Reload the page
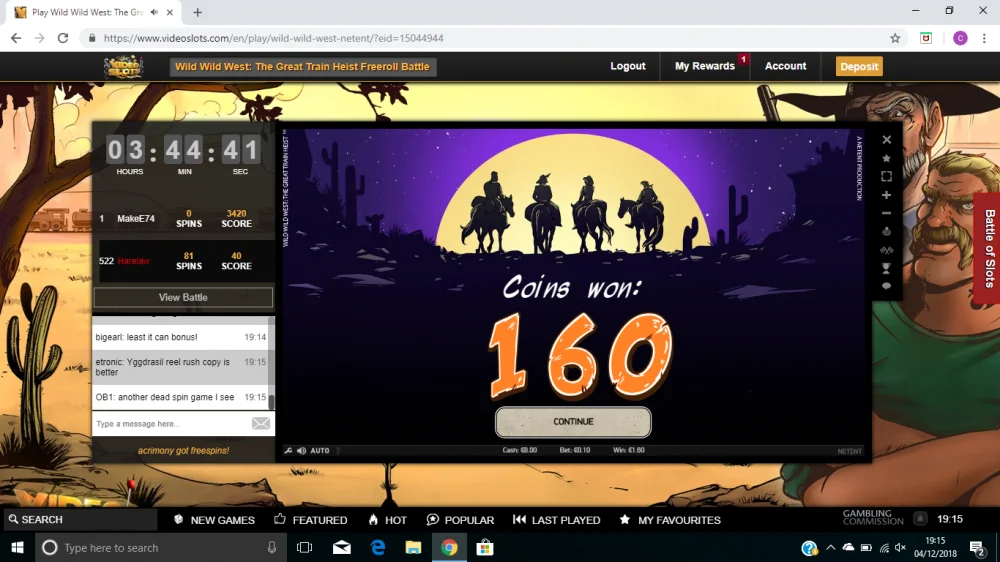Screen dimensions: 1000x562 tap(62, 38)
